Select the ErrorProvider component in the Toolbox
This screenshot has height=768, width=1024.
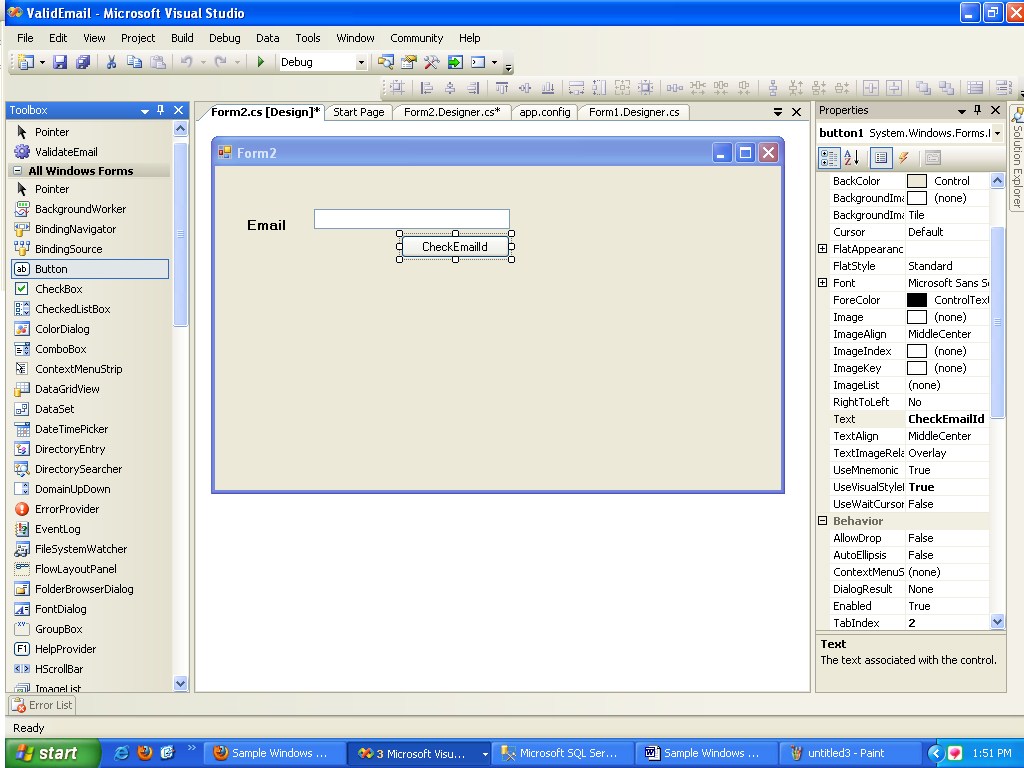coord(73,508)
